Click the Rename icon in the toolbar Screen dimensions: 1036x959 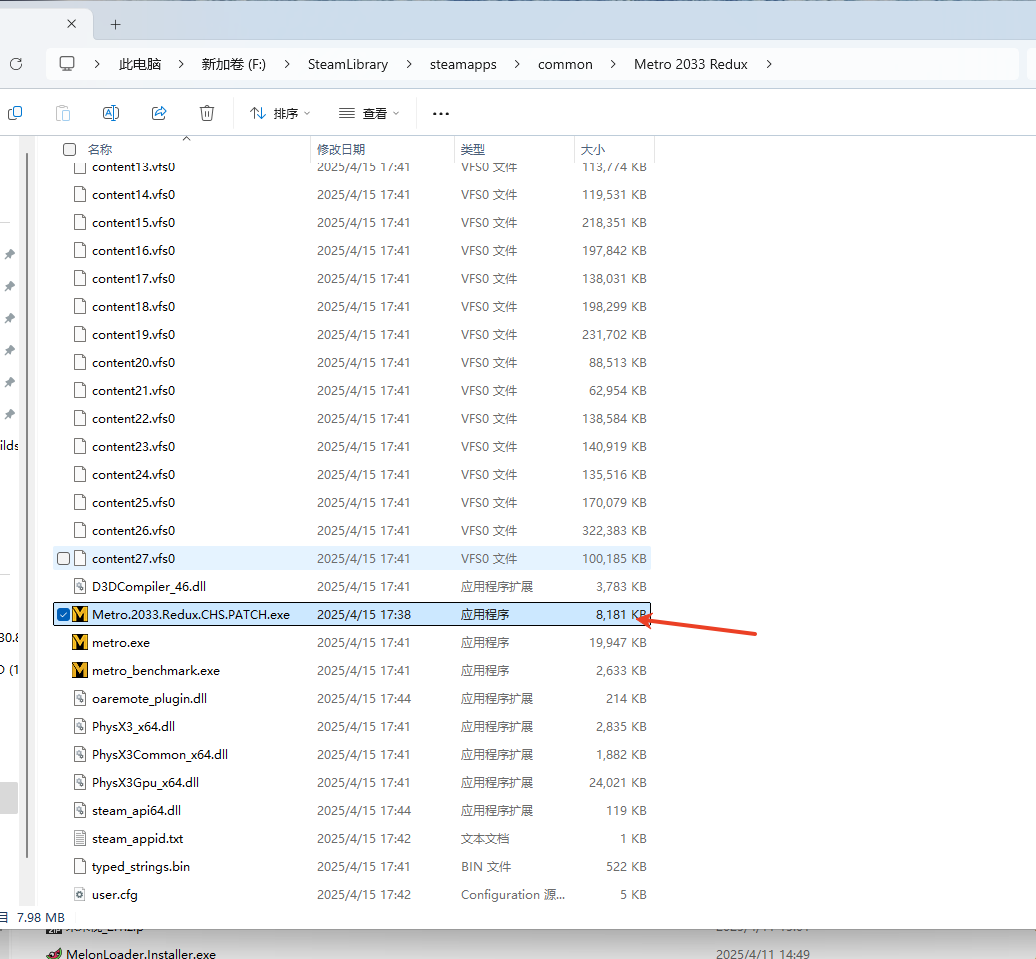click(111, 113)
